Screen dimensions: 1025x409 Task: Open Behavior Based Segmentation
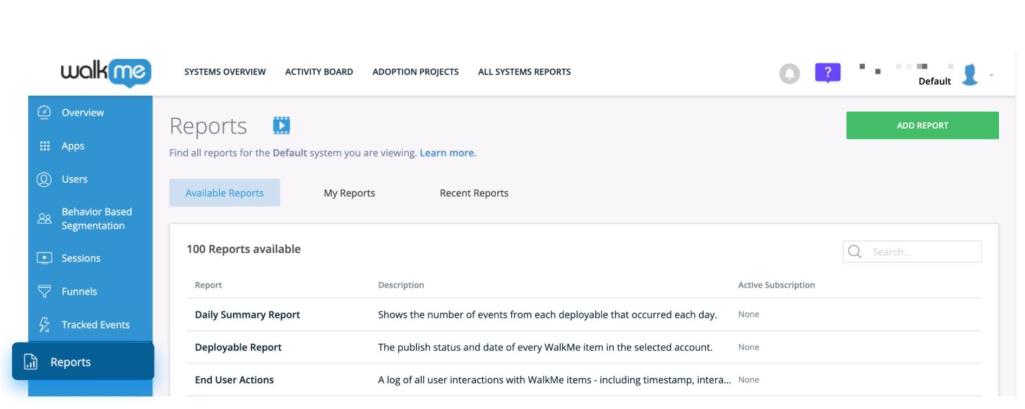(x=96, y=219)
